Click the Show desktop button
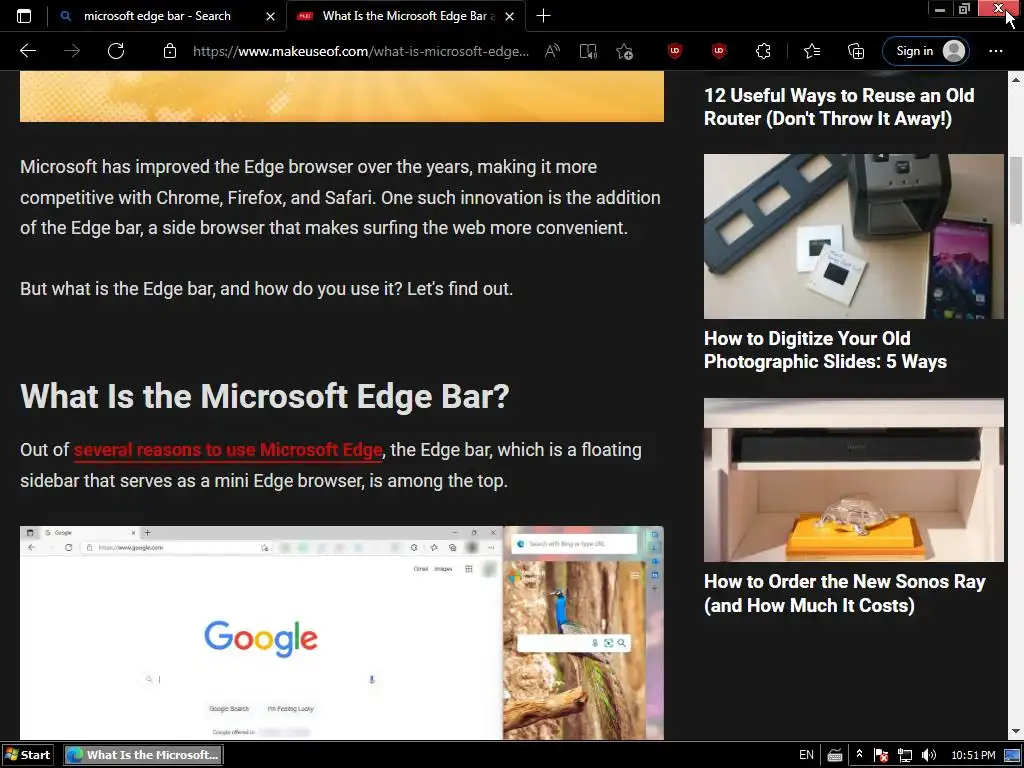 pos(1012,756)
